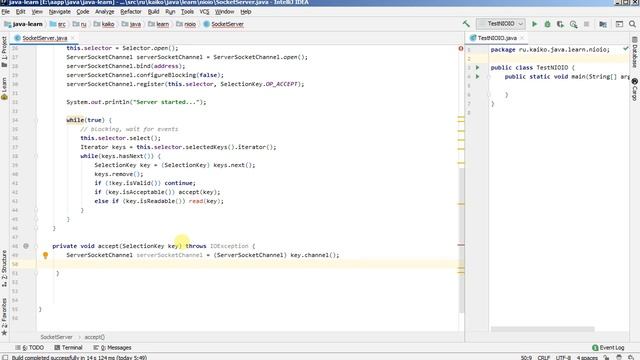
Task: Click java-learn in the navigation bar
Action: tap(23, 24)
